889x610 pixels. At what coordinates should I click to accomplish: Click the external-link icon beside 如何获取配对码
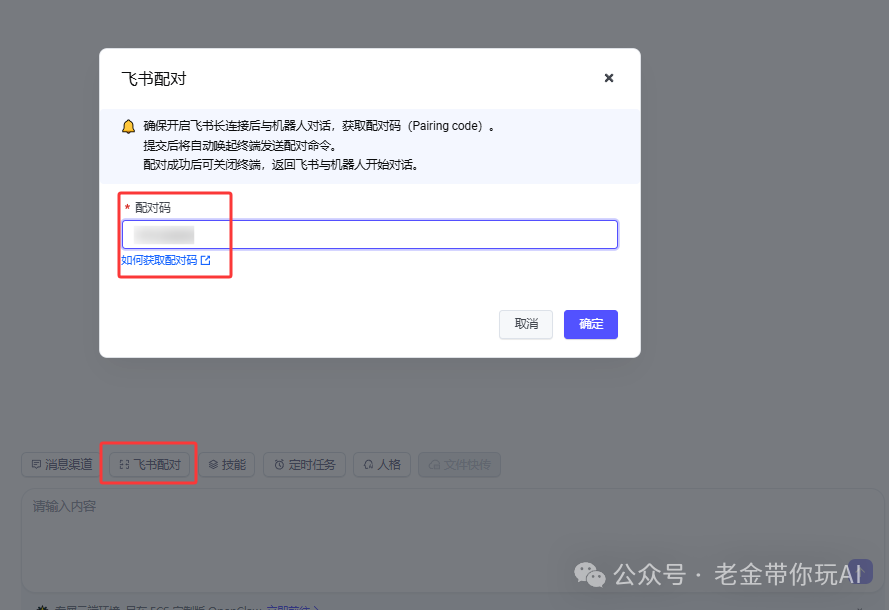(x=206, y=260)
